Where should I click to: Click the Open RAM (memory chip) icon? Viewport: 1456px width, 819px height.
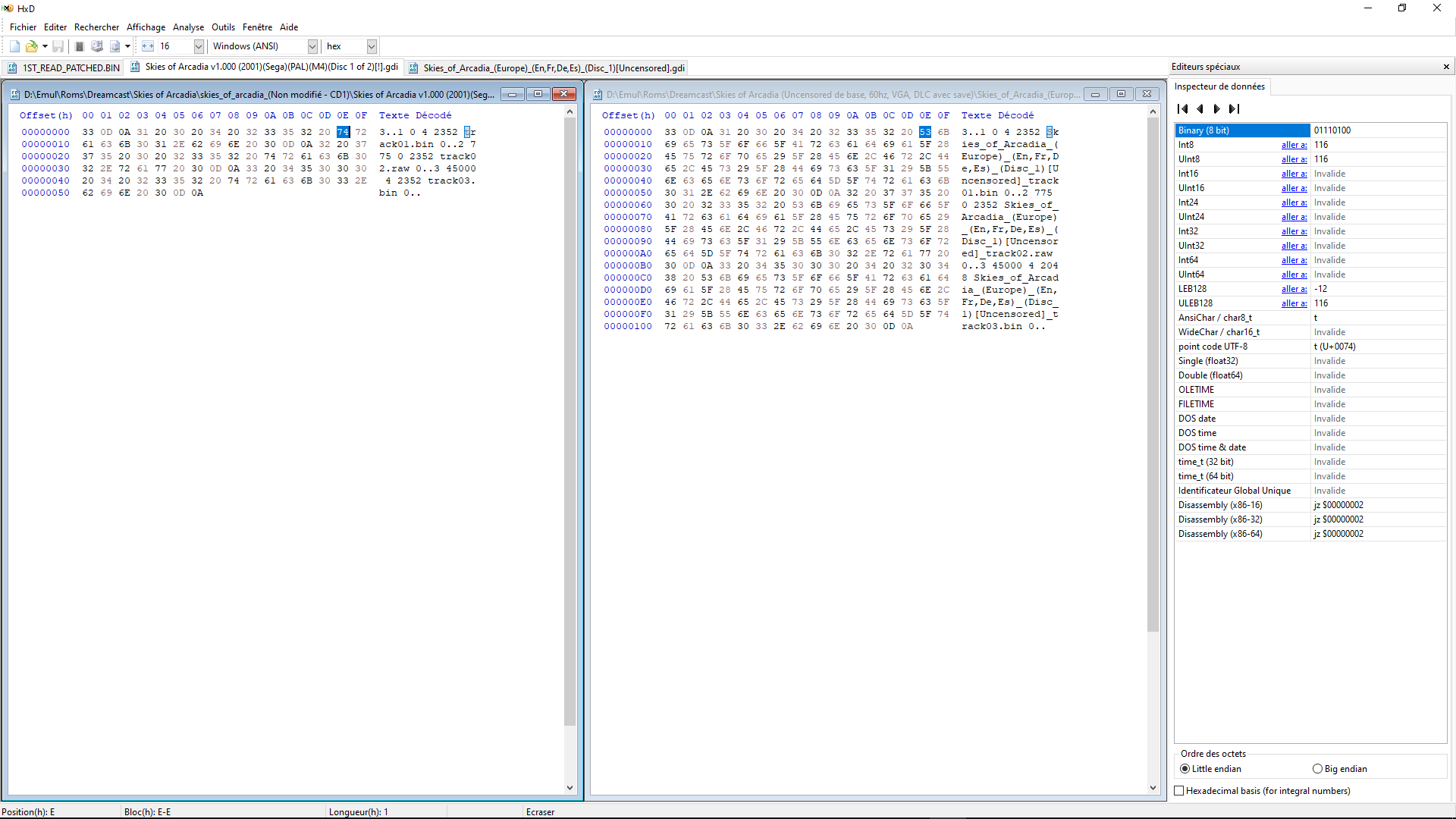[80, 46]
